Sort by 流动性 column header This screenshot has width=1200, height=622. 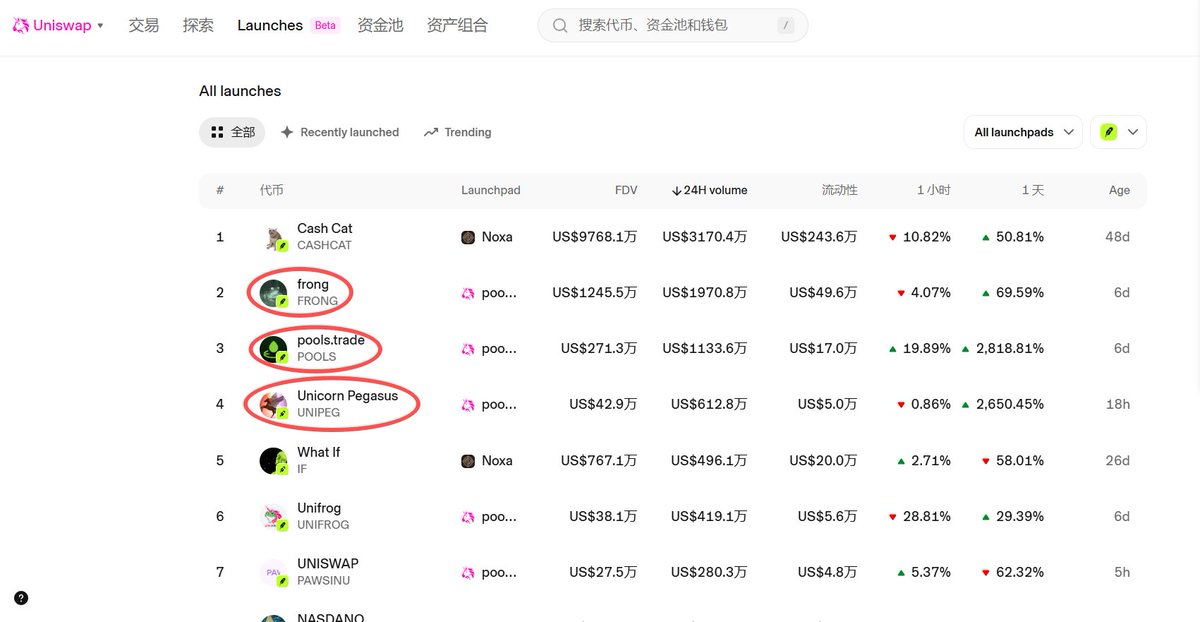click(x=839, y=190)
